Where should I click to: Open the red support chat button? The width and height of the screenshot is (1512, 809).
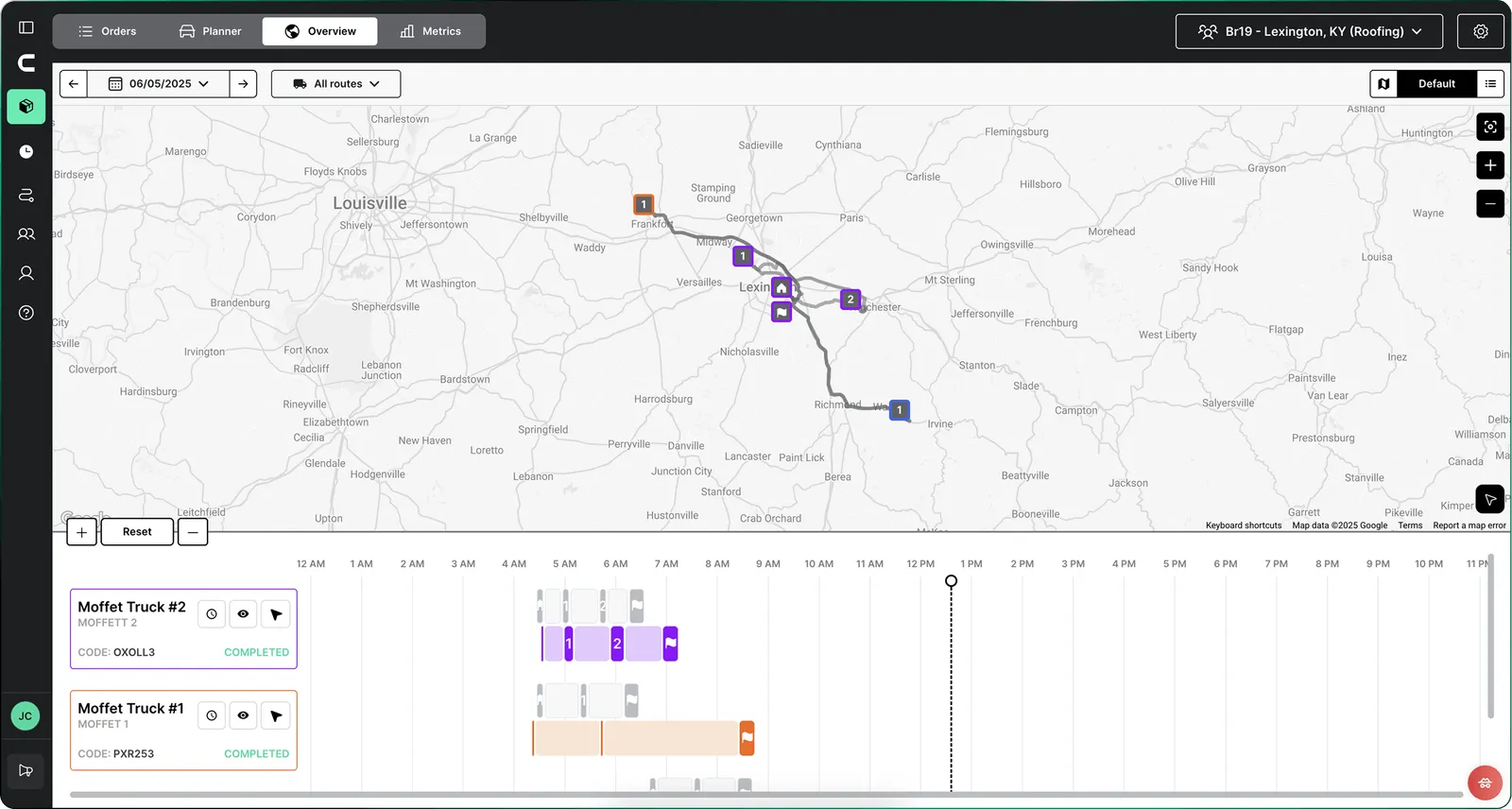coord(1486,783)
